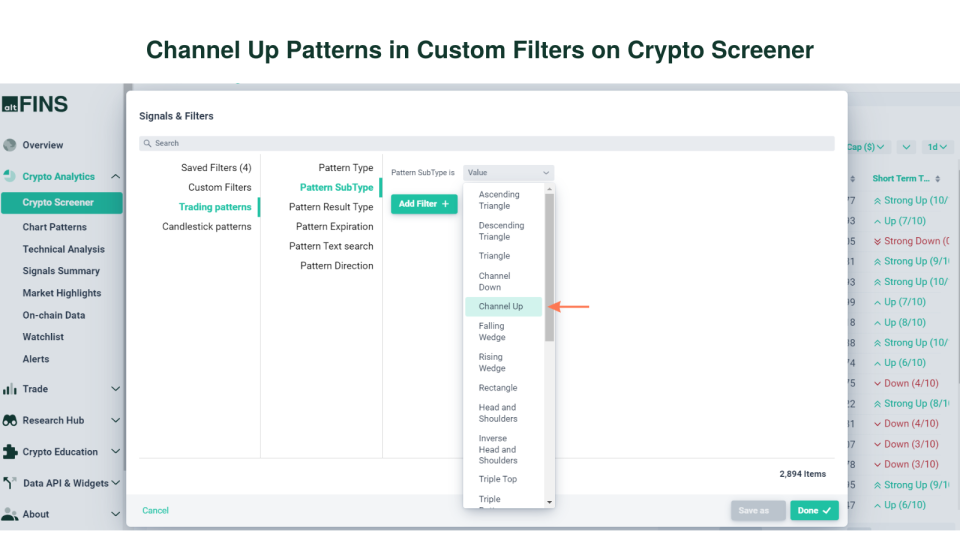960x540 pixels.
Task: Click the Research Hub binoculars icon
Action: (10, 420)
